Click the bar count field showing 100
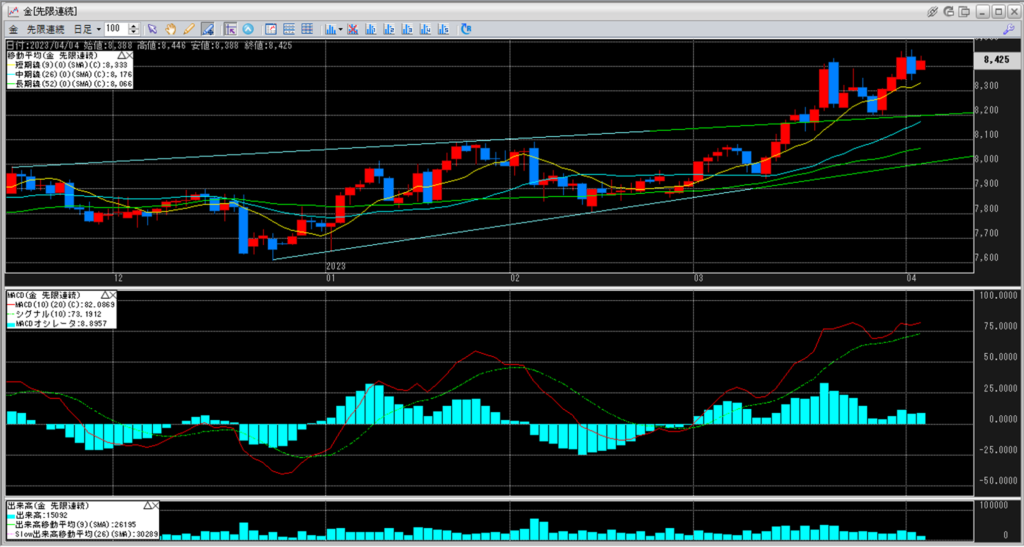 point(115,28)
